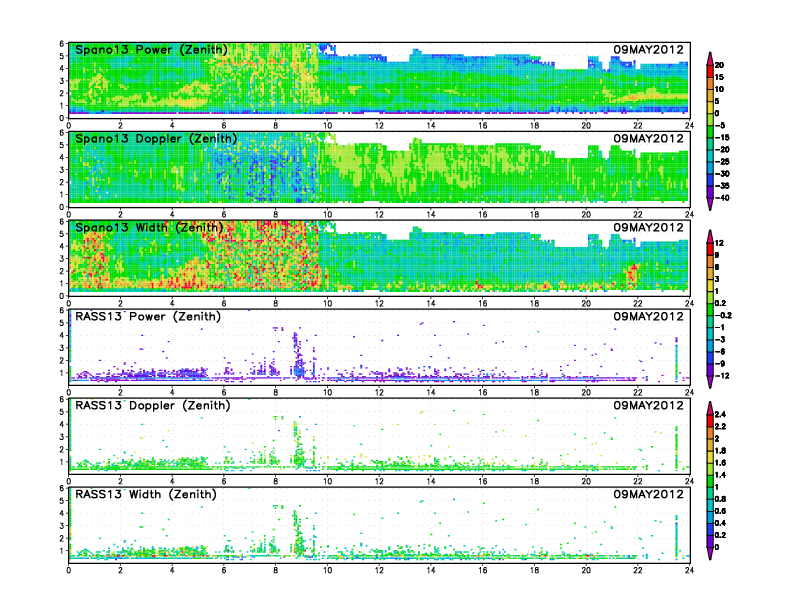This screenshot has height=612, width=792.
Task: Click the "Spano13 Width (Zenith)" panel title
Action: pos(148,228)
